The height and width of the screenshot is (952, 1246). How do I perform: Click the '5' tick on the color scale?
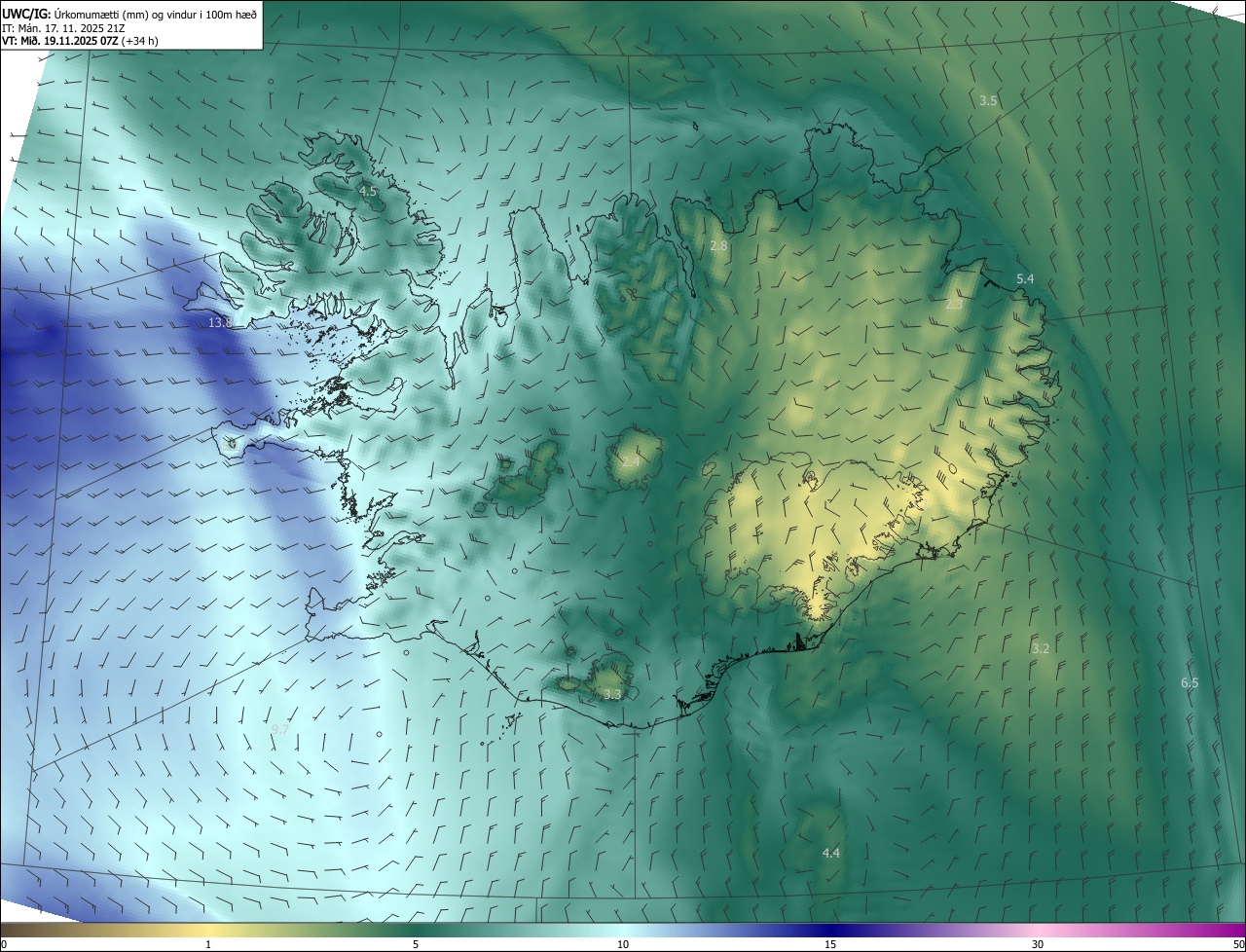click(x=416, y=944)
